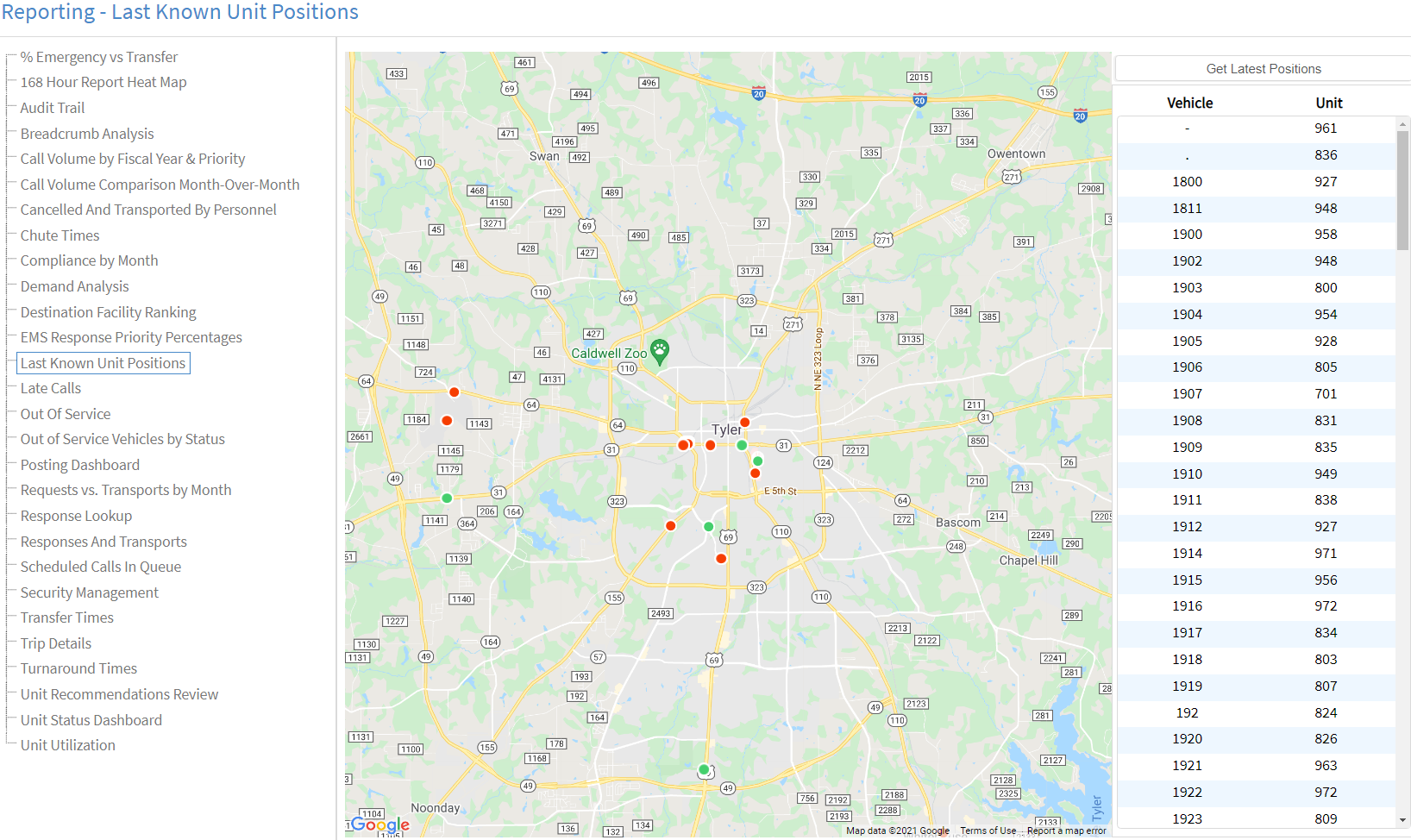
Task: Click the Caldwell Zoo map pin
Action: pos(659,350)
